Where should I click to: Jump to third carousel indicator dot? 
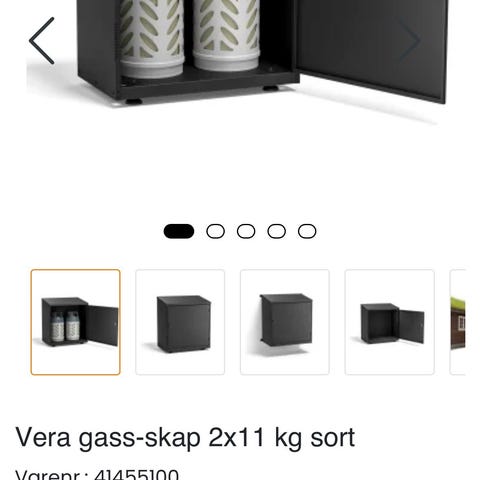pyautogui.click(x=246, y=231)
